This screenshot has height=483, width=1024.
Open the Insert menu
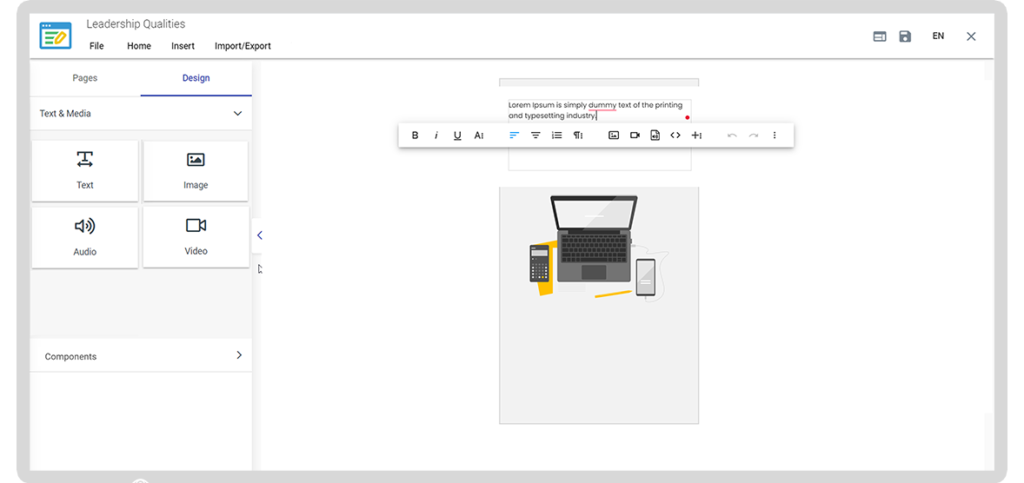pyautogui.click(x=183, y=46)
